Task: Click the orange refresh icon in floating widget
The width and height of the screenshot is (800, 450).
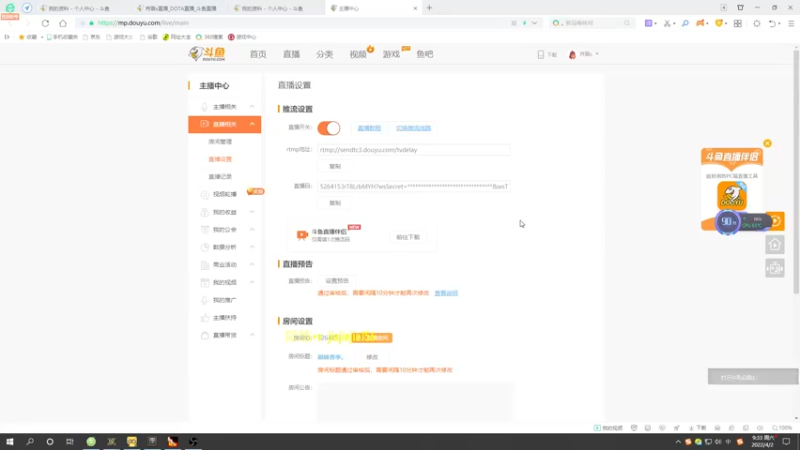Action: 776,221
